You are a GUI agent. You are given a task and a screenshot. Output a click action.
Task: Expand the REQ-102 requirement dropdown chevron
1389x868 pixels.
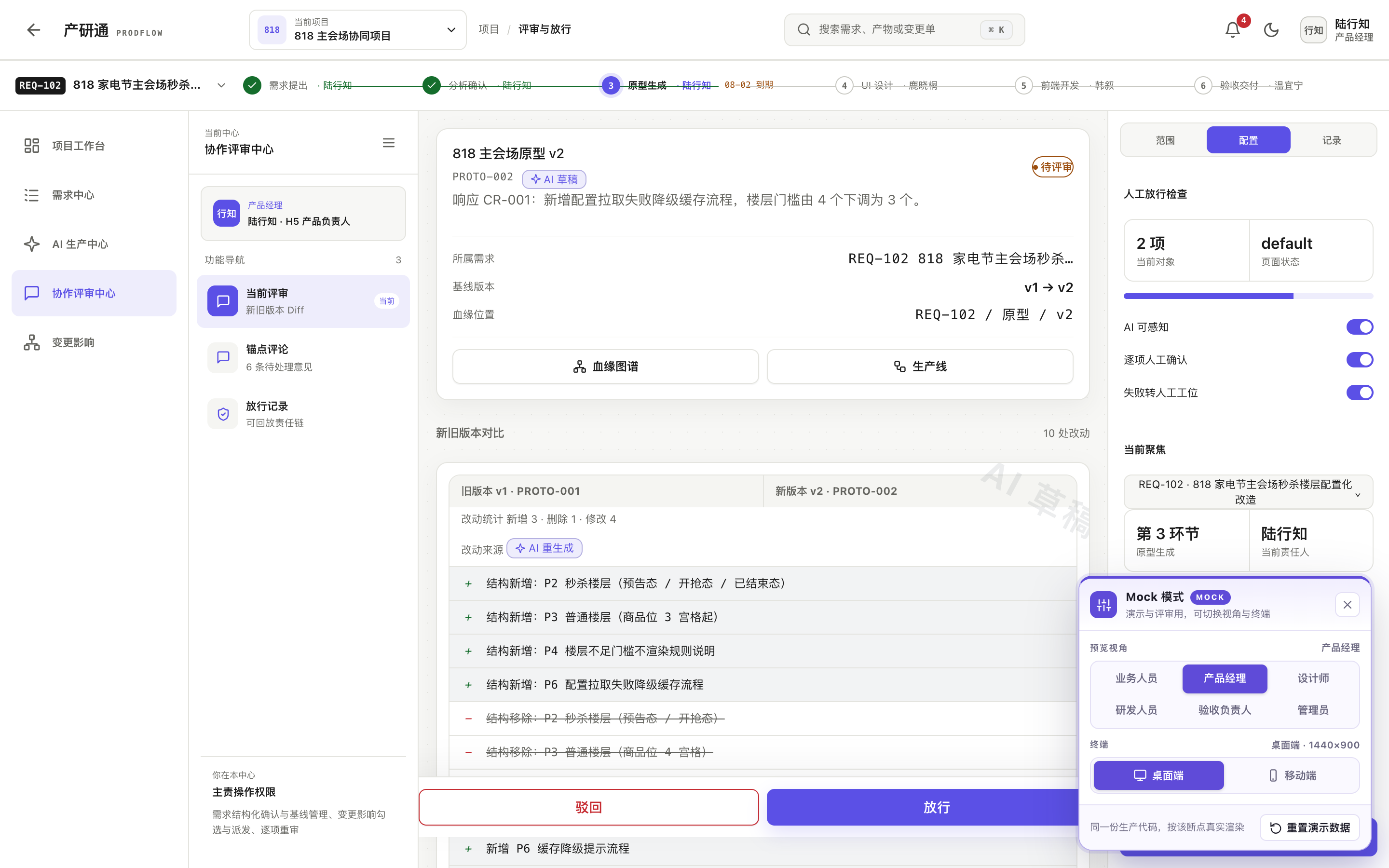point(221,85)
